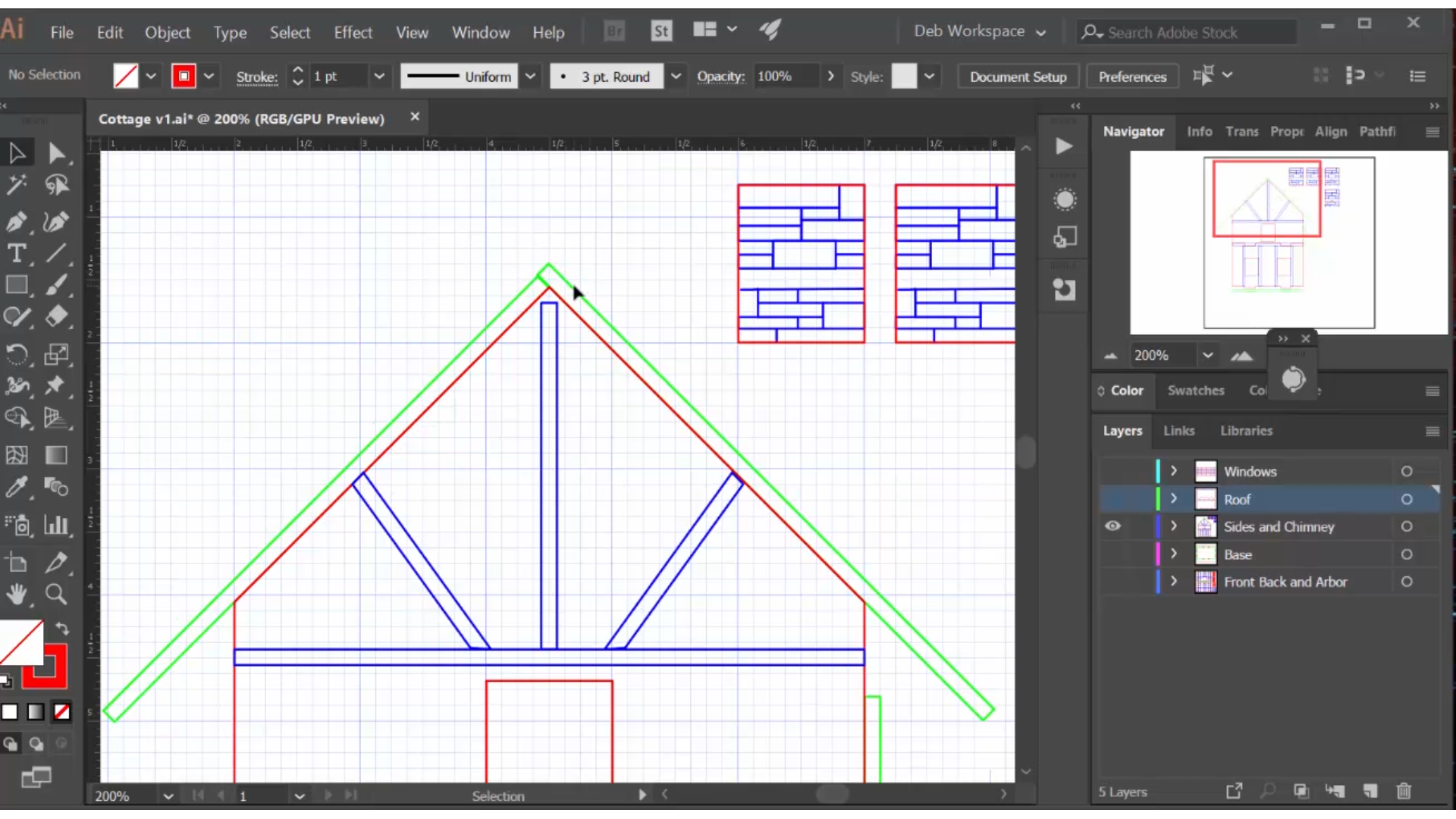Select the Paintbrush tool
The width and height of the screenshot is (1456, 819).
pyautogui.click(x=57, y=286)
